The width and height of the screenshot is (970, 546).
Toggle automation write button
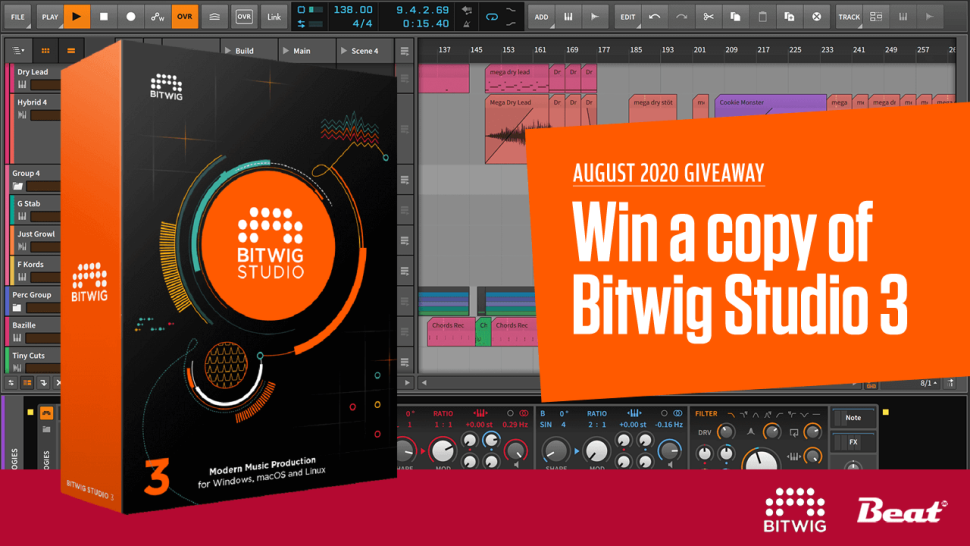tap(158, 17)
